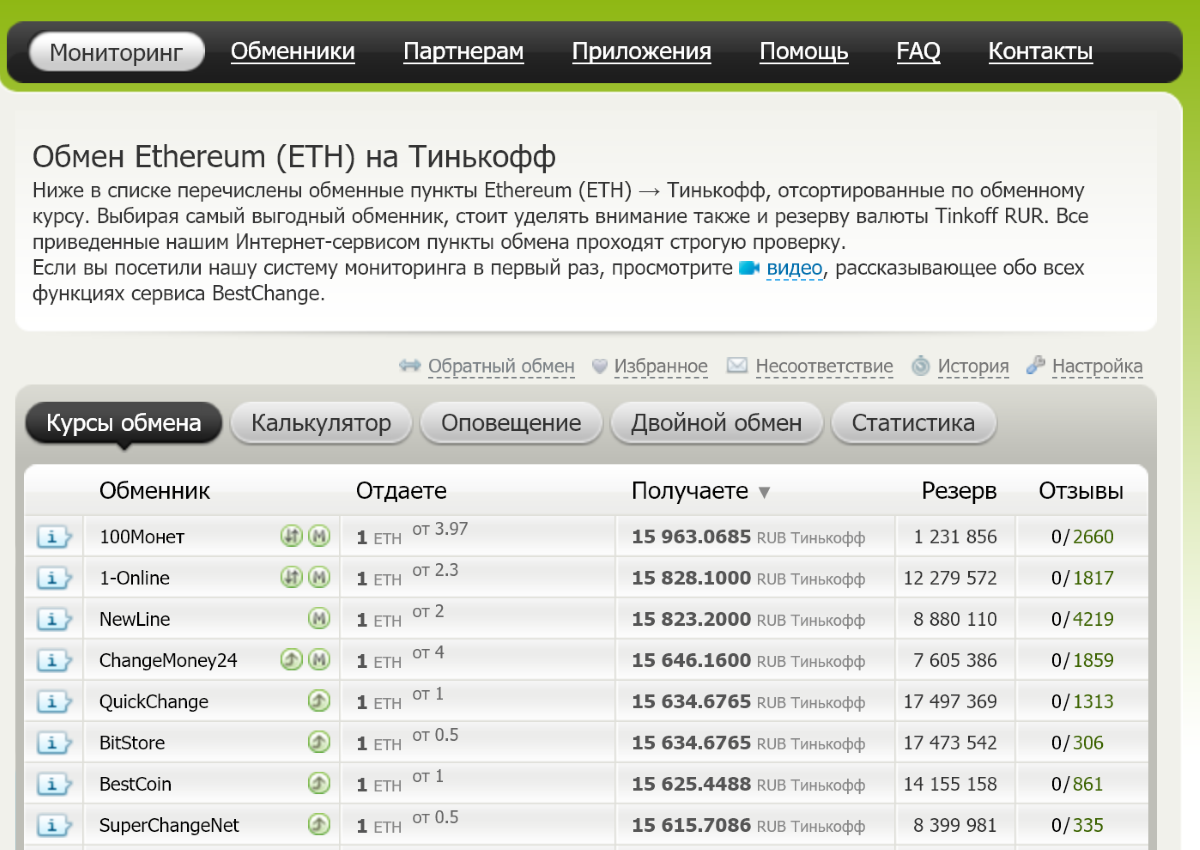Click the История link
The height and width of the screenshot is (850, 1200).
coord(973,367)
